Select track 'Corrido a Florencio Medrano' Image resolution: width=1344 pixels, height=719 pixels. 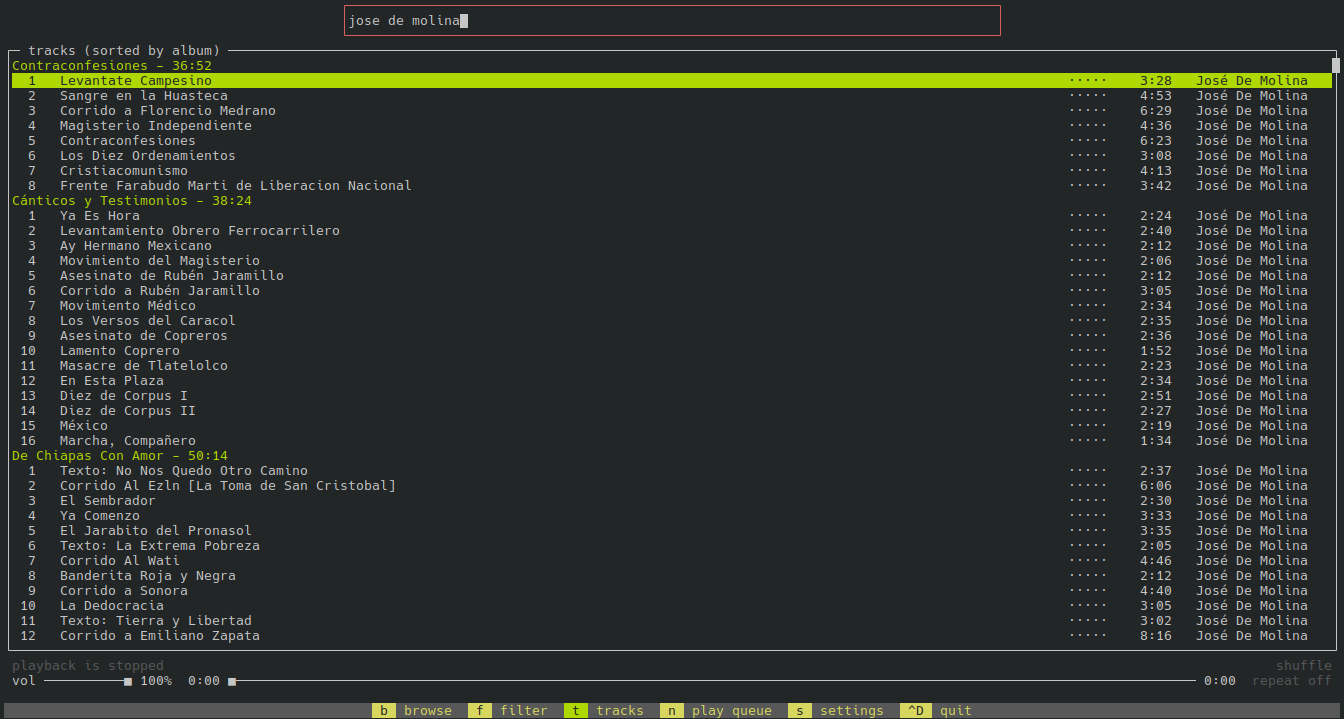(x=672, y=111)
